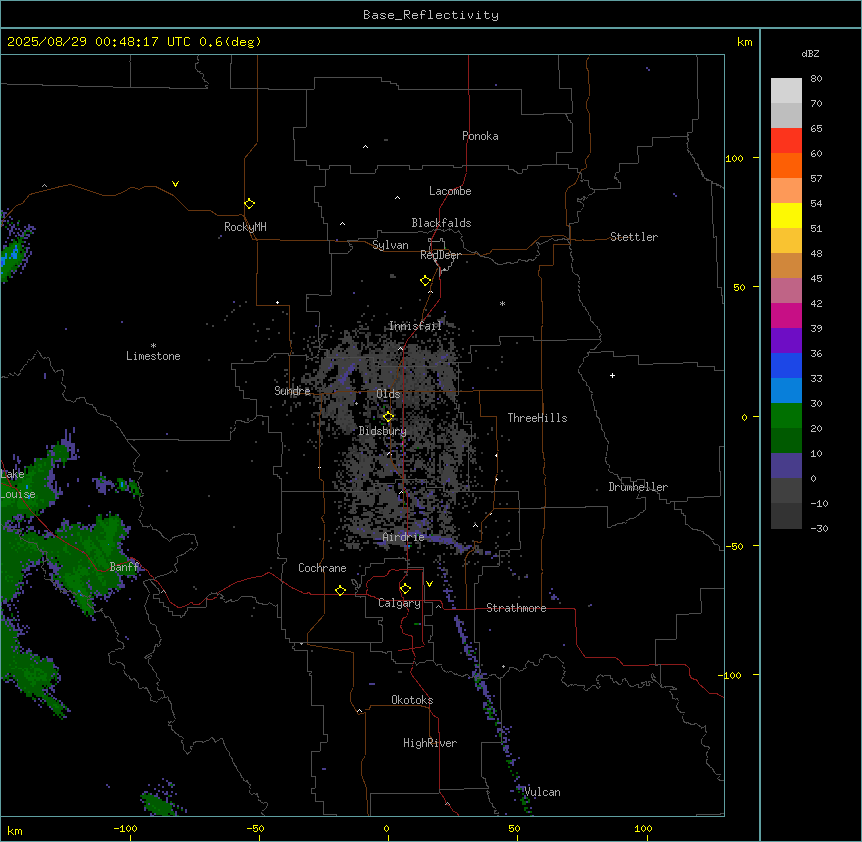Select the Lacombe city label
862x842 pixels.
[x=450, y=191]
